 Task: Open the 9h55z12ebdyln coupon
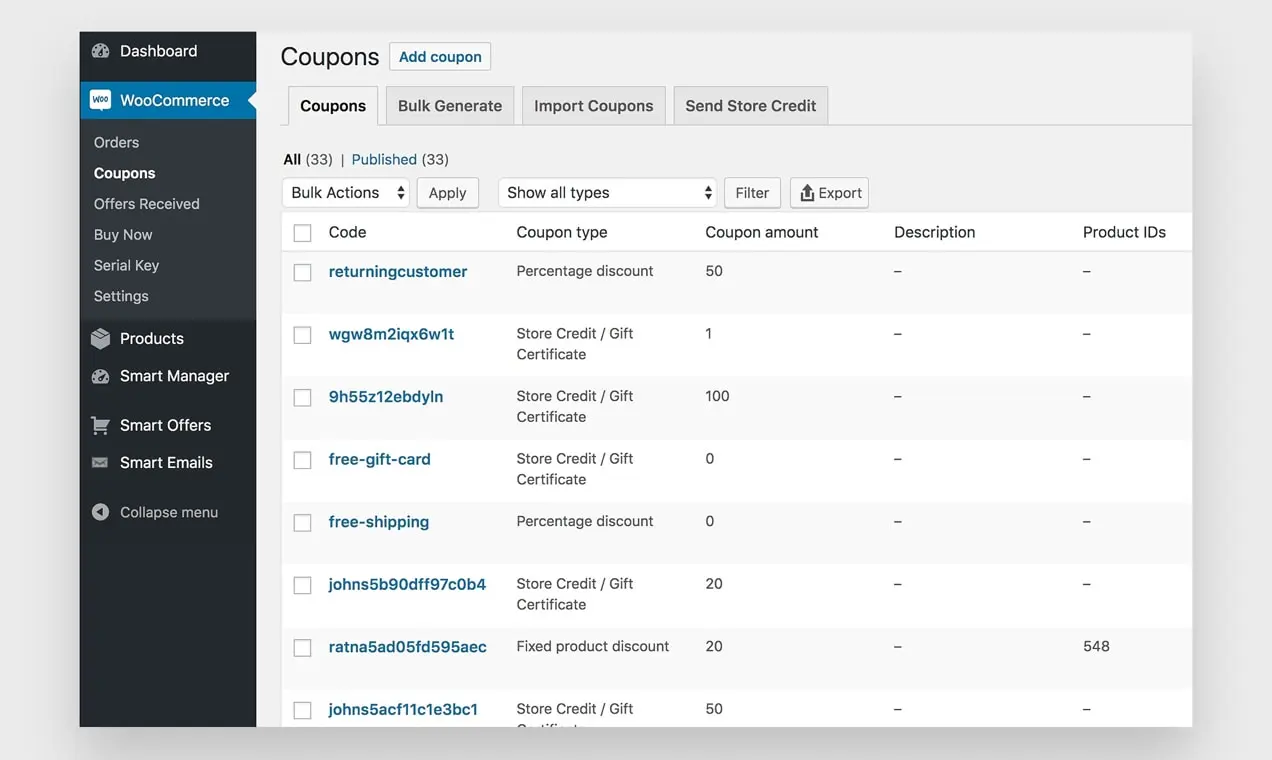click(x=386, y=397)
